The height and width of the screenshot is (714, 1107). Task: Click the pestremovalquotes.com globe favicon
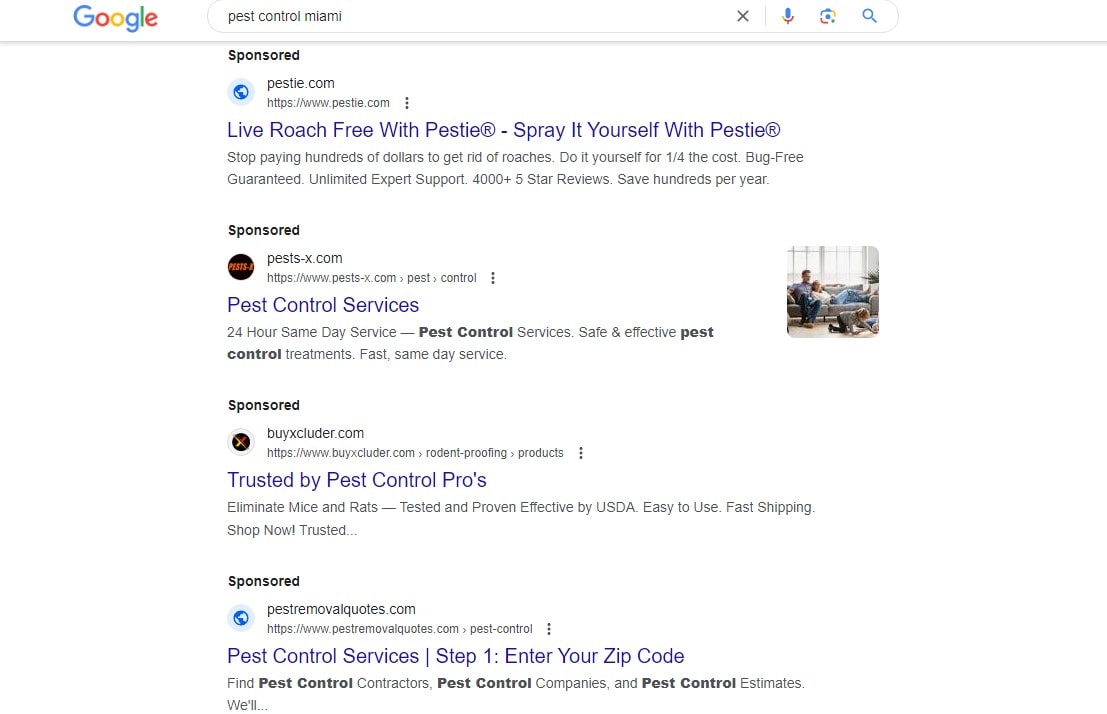click(241, 619)
